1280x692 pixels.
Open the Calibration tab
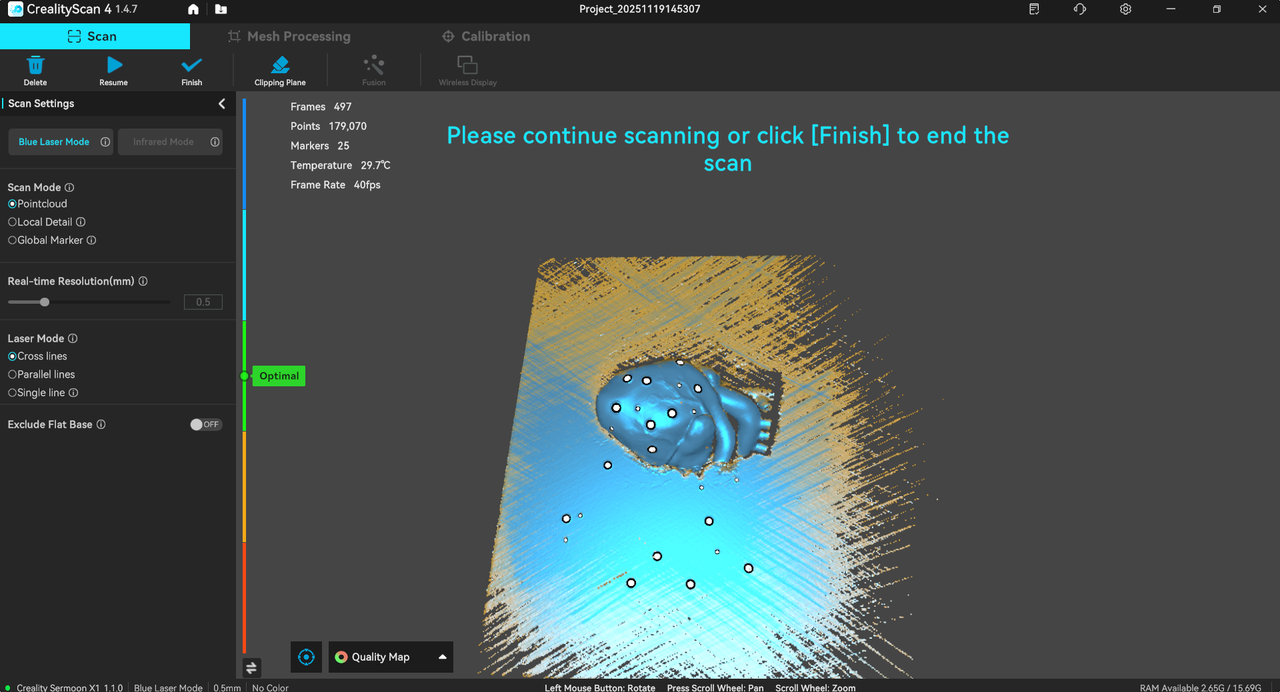(x=486, y=36)
